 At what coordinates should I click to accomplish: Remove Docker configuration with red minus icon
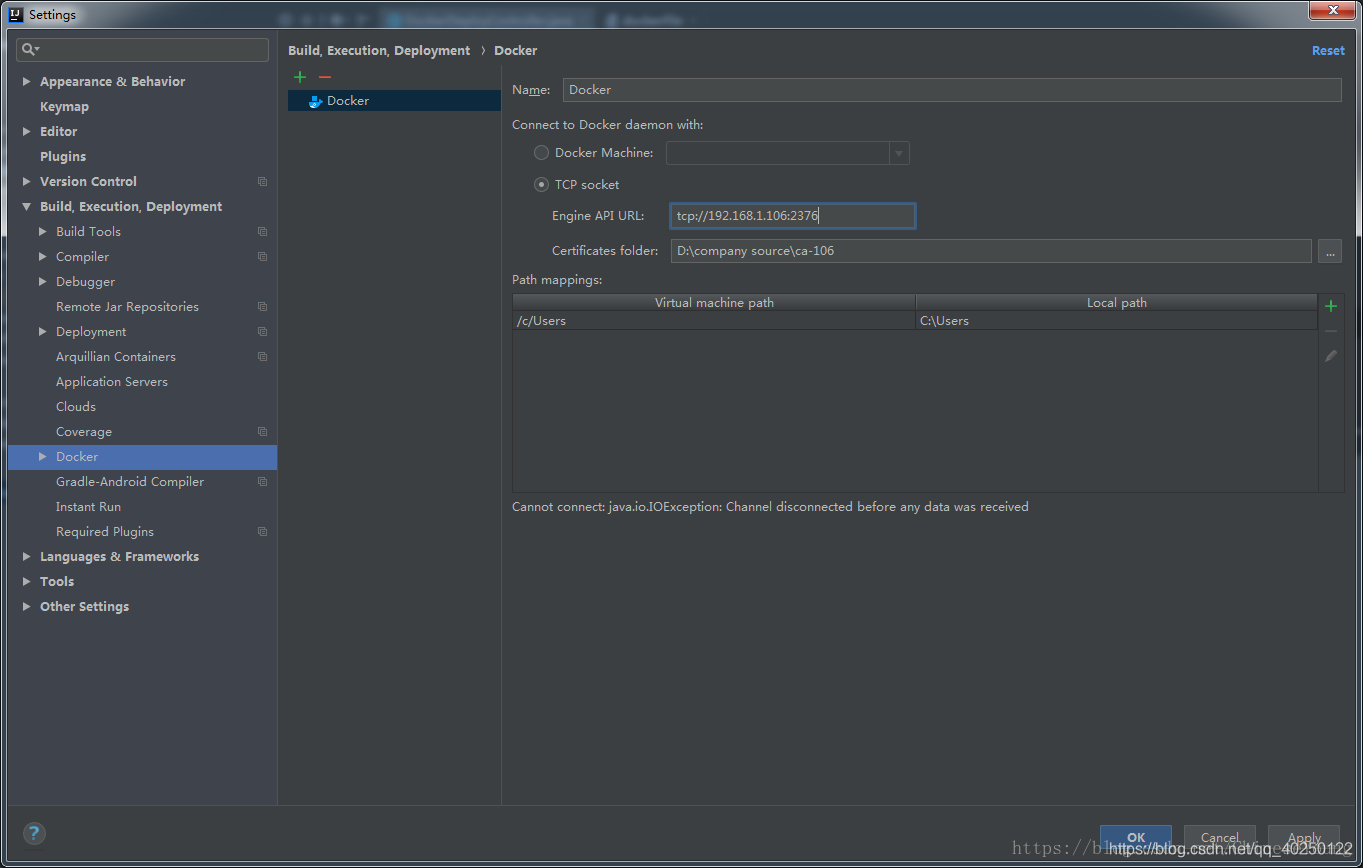coord(325,77)
